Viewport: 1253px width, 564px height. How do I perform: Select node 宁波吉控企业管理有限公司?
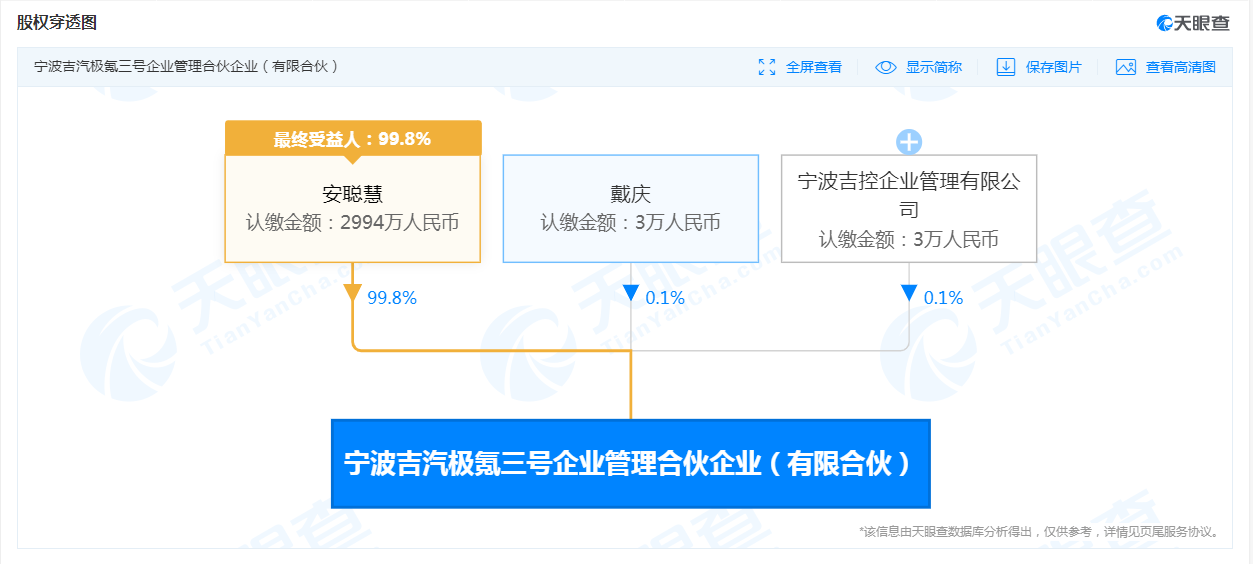909,208
